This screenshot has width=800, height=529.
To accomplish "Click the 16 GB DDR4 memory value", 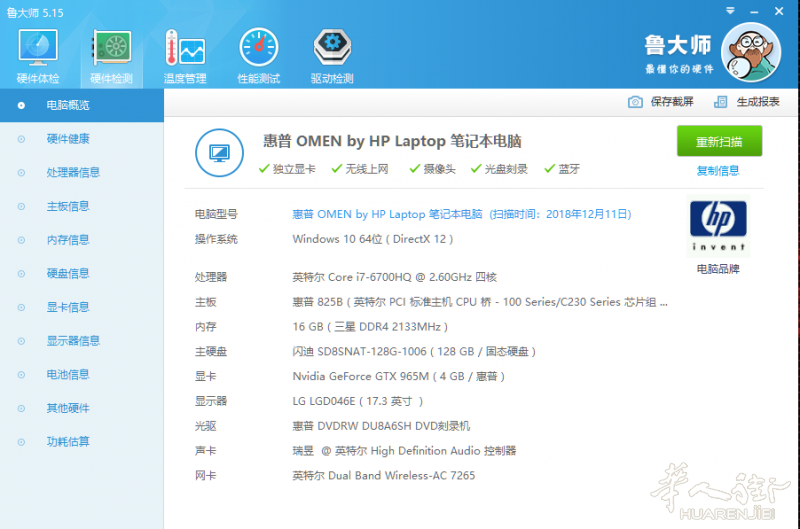I will tap(370, 327).
